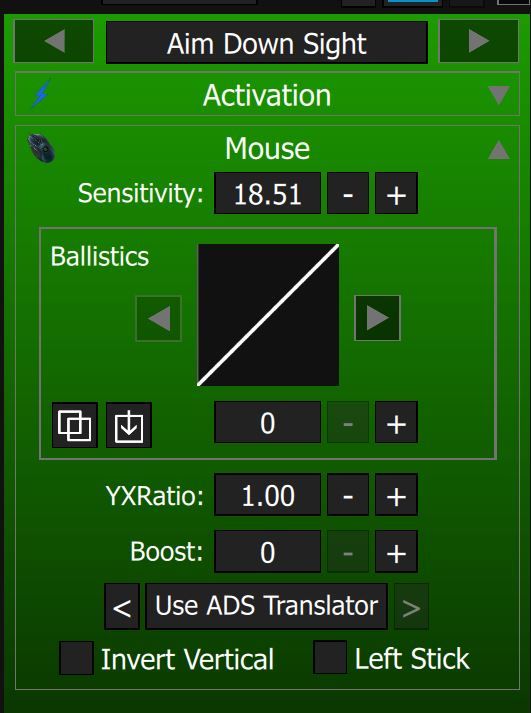Image resolution: width=531 pixels, height=713 pixels.
Task: Switch translator option with left chevron
Action: (x=122, y=607)
